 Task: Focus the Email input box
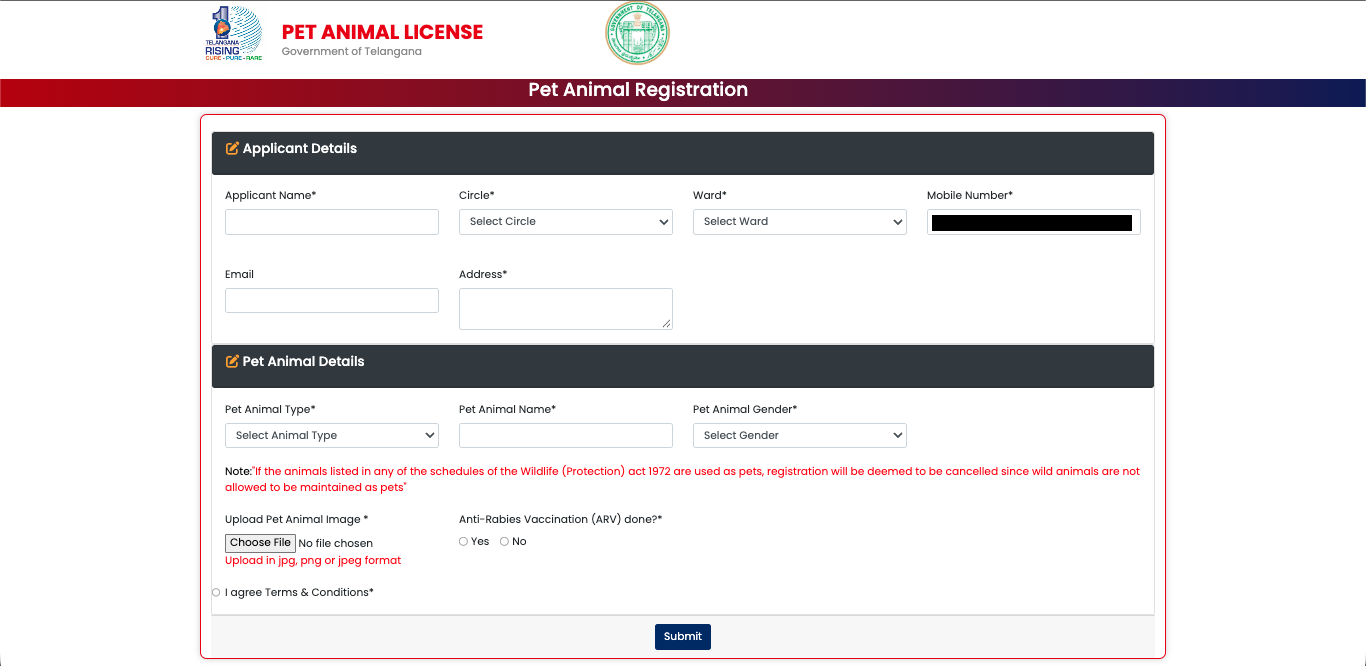pyautogui.click(x=332, y=300)
